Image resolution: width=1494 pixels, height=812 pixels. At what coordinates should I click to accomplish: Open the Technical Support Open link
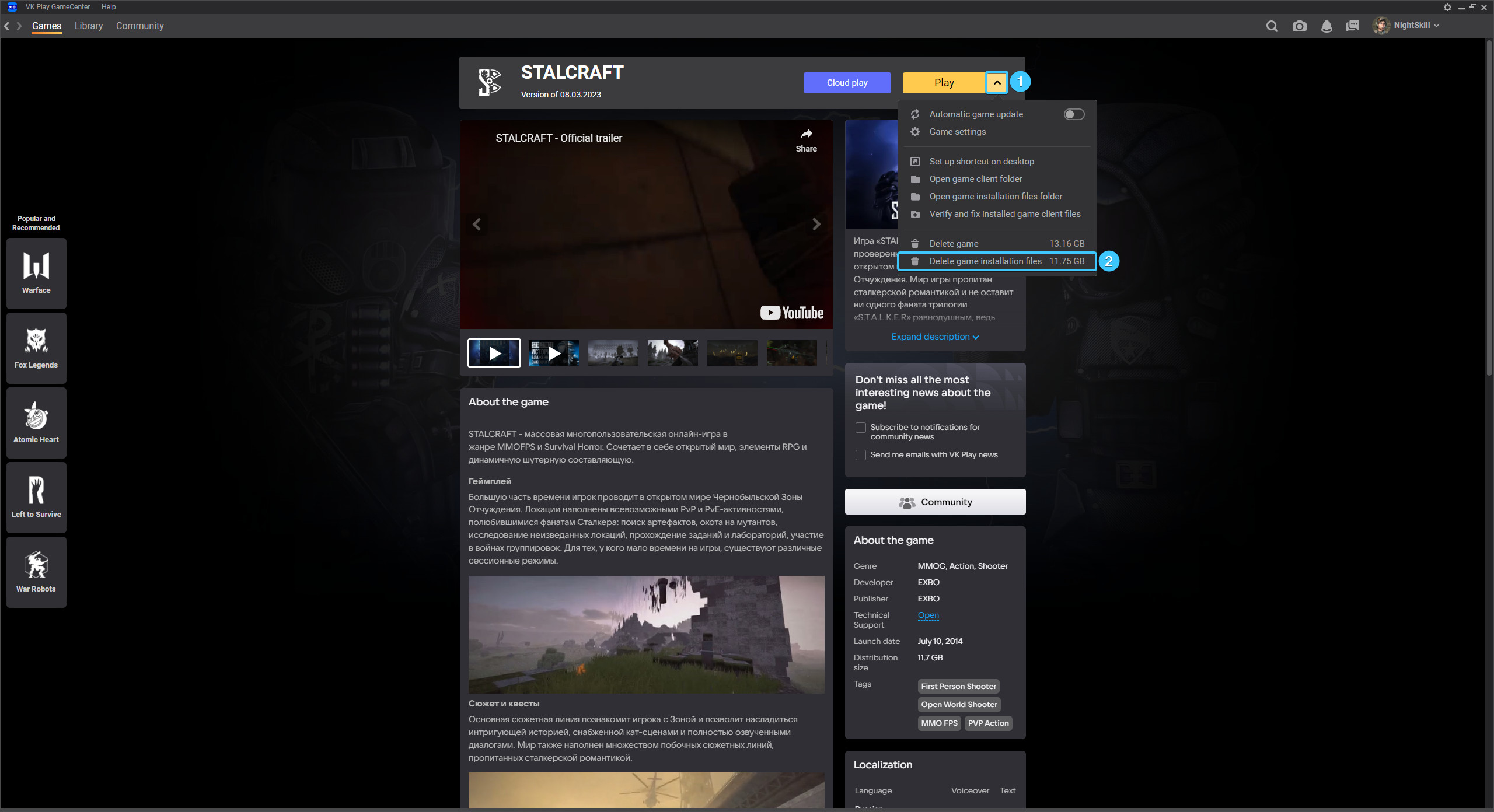928,615
